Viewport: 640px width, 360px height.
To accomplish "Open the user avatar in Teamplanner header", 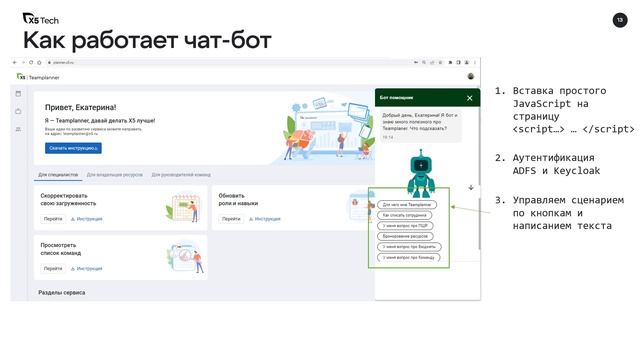I will (471, 76).
